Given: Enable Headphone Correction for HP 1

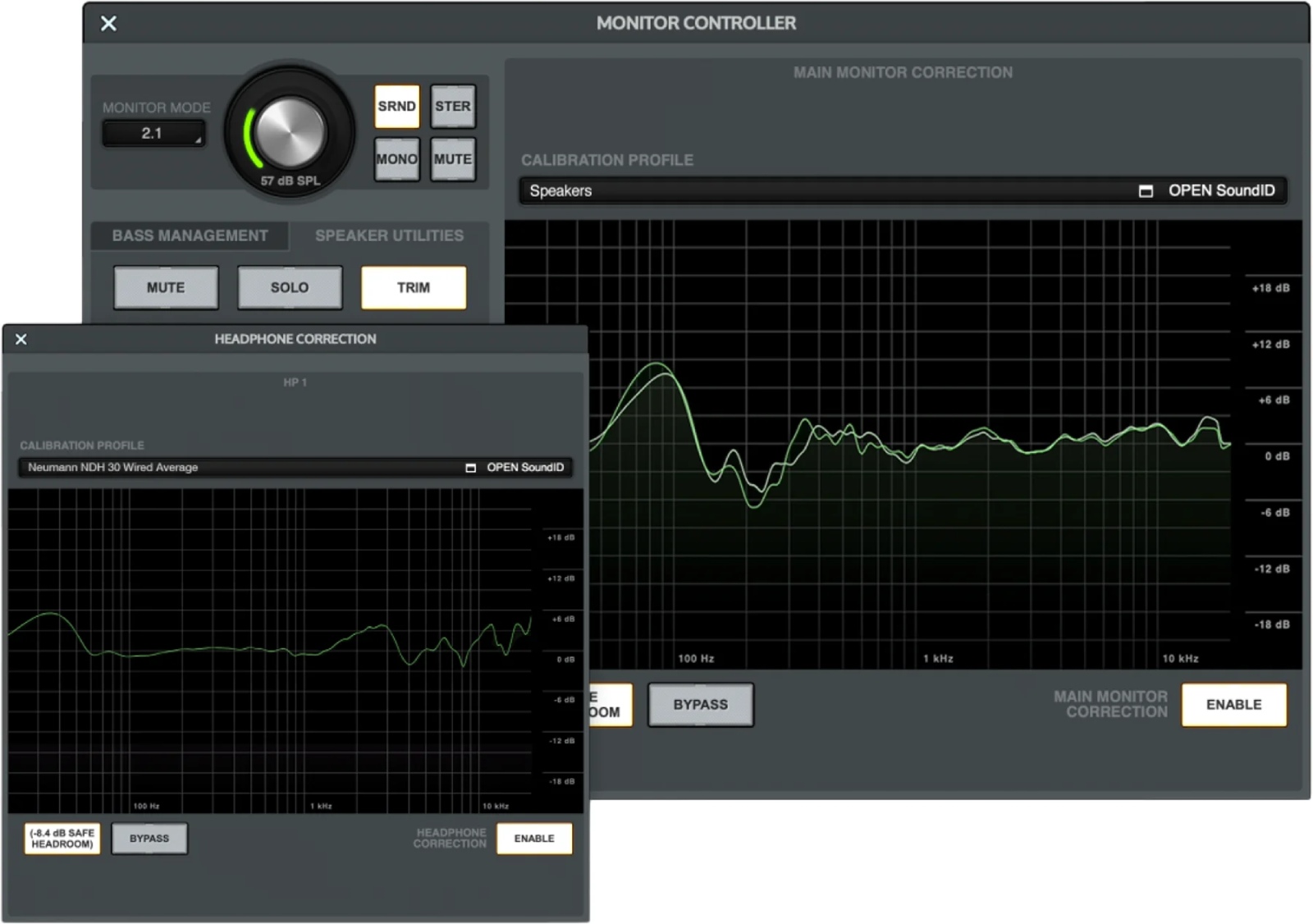Looking at the screenshot, I should (534, 839).
